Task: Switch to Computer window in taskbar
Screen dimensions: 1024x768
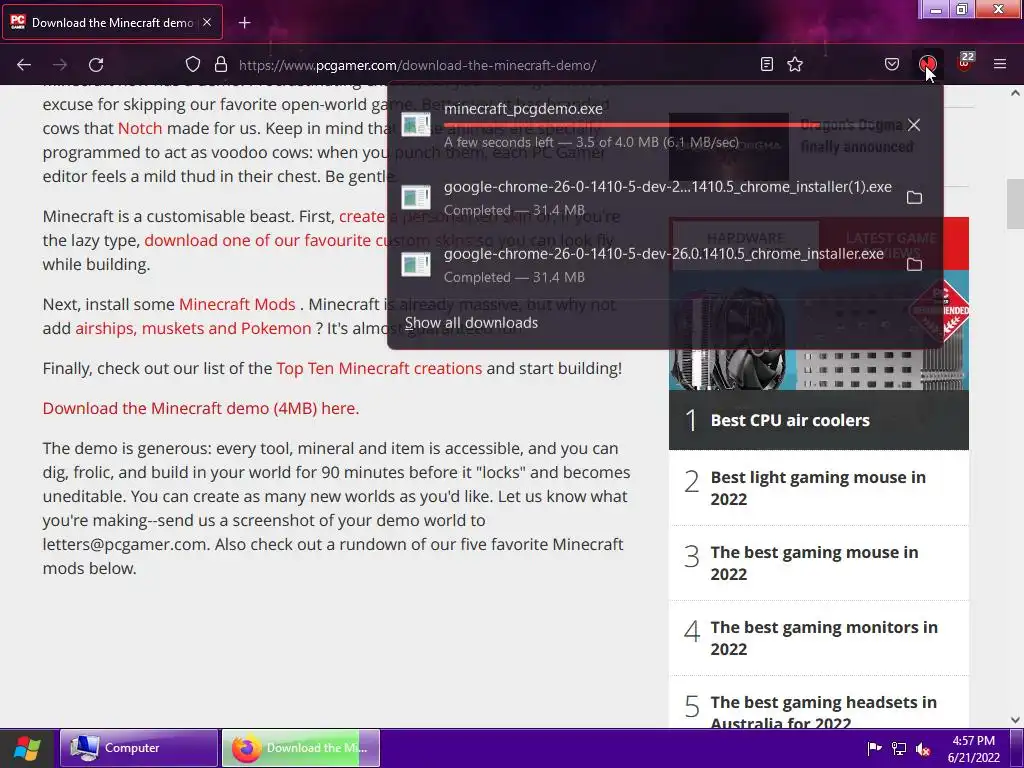Action: coord(139,748)
